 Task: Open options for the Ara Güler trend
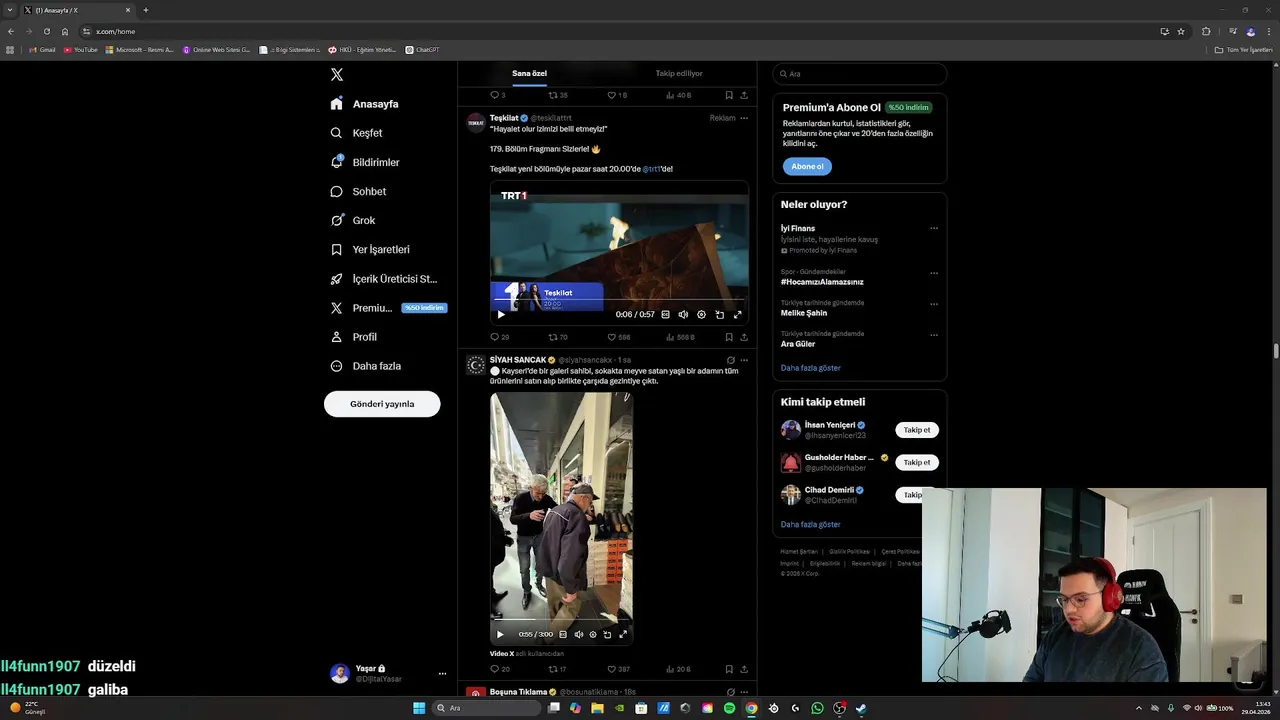[x=934, y=335]
